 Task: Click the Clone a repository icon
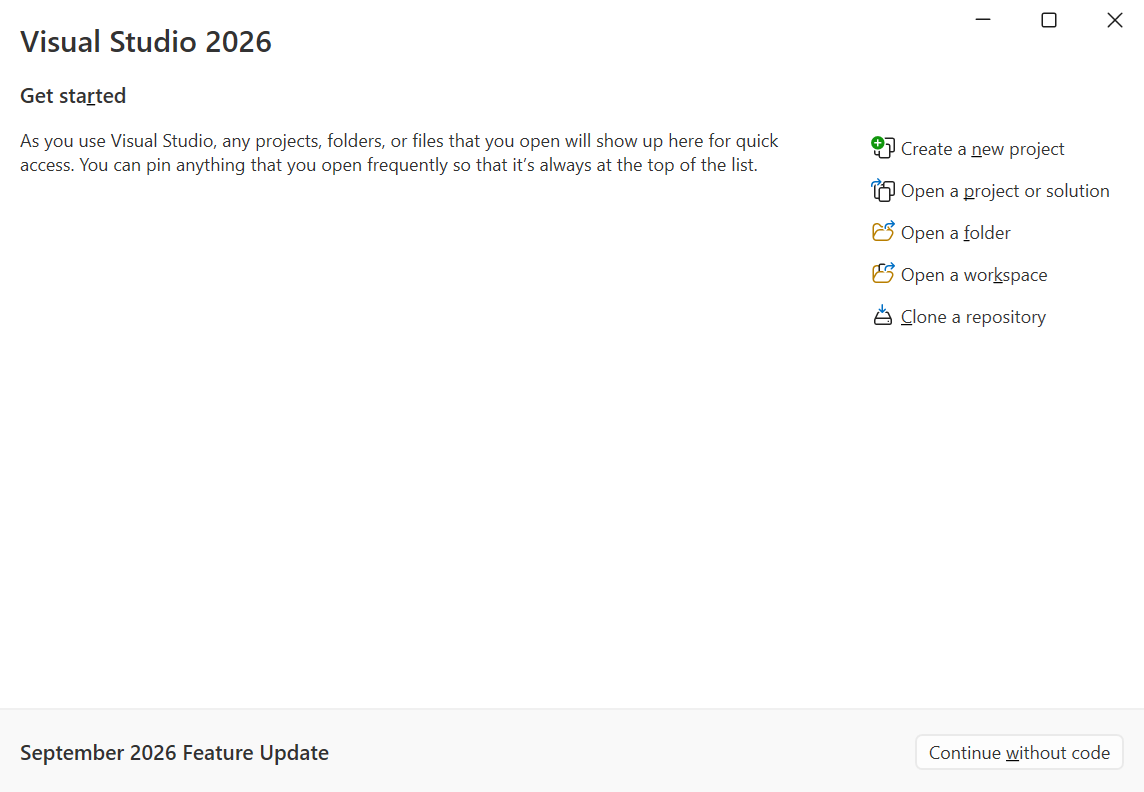coord(883,316)
